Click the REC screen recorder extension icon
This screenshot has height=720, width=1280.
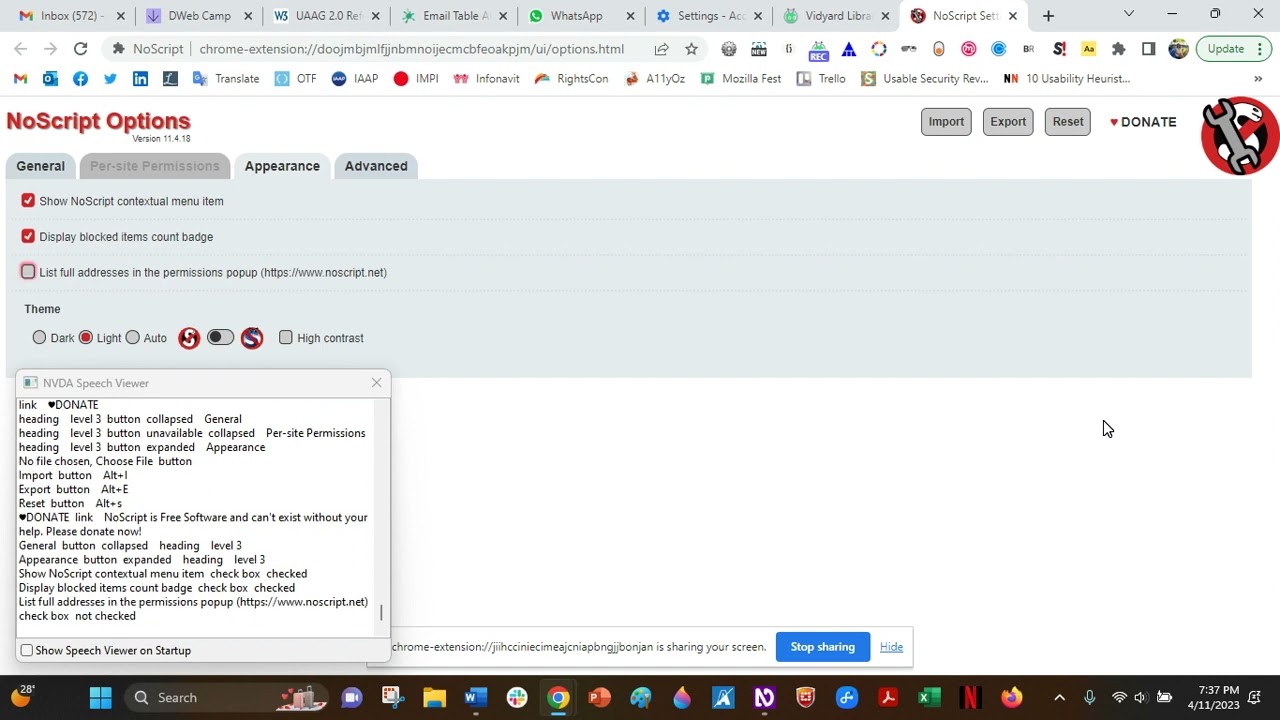[x=818, y=49]
